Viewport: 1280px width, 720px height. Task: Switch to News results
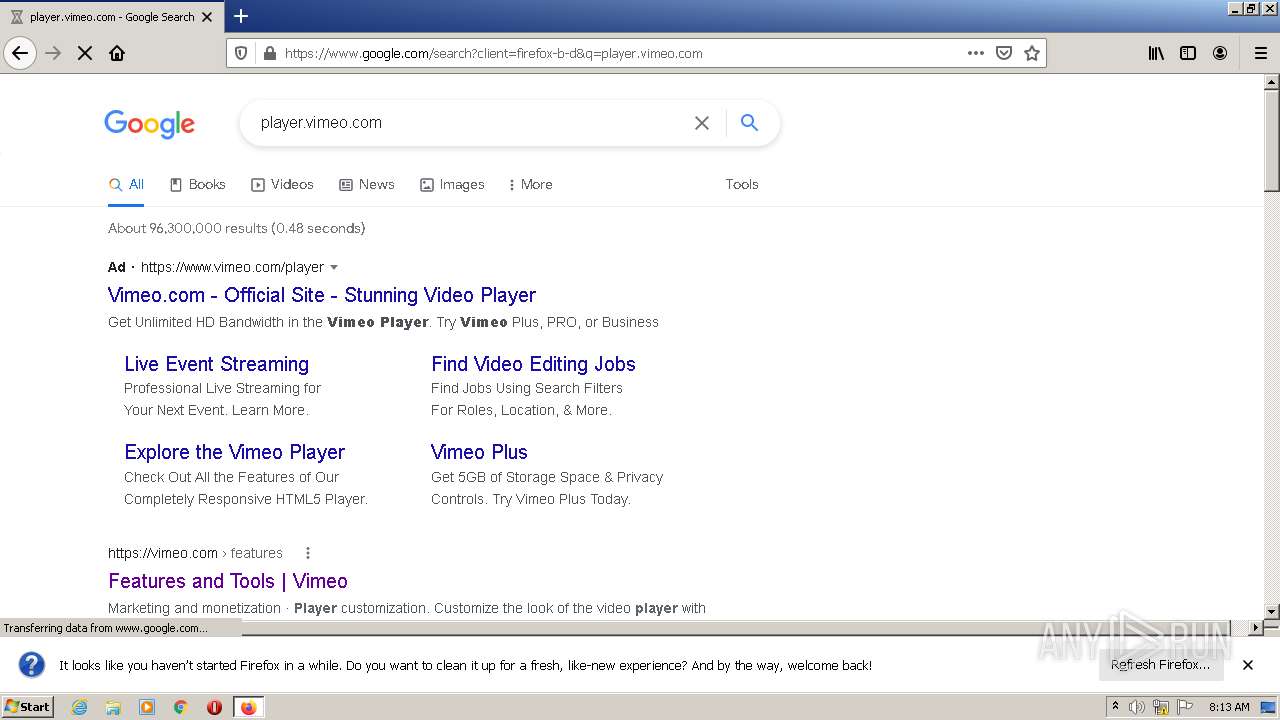[x=366, y=184]
